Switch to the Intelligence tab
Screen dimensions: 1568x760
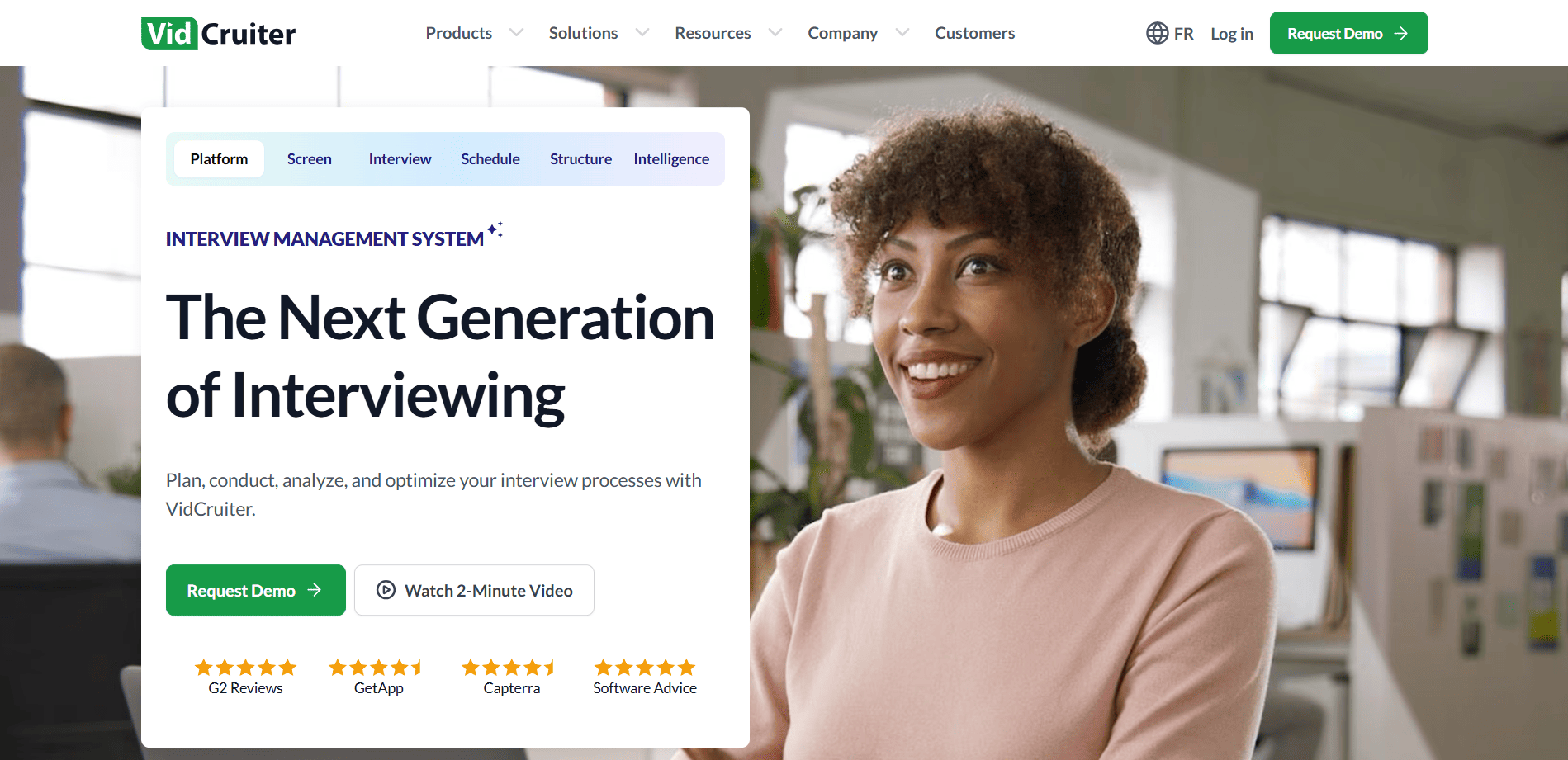(671, 159)
